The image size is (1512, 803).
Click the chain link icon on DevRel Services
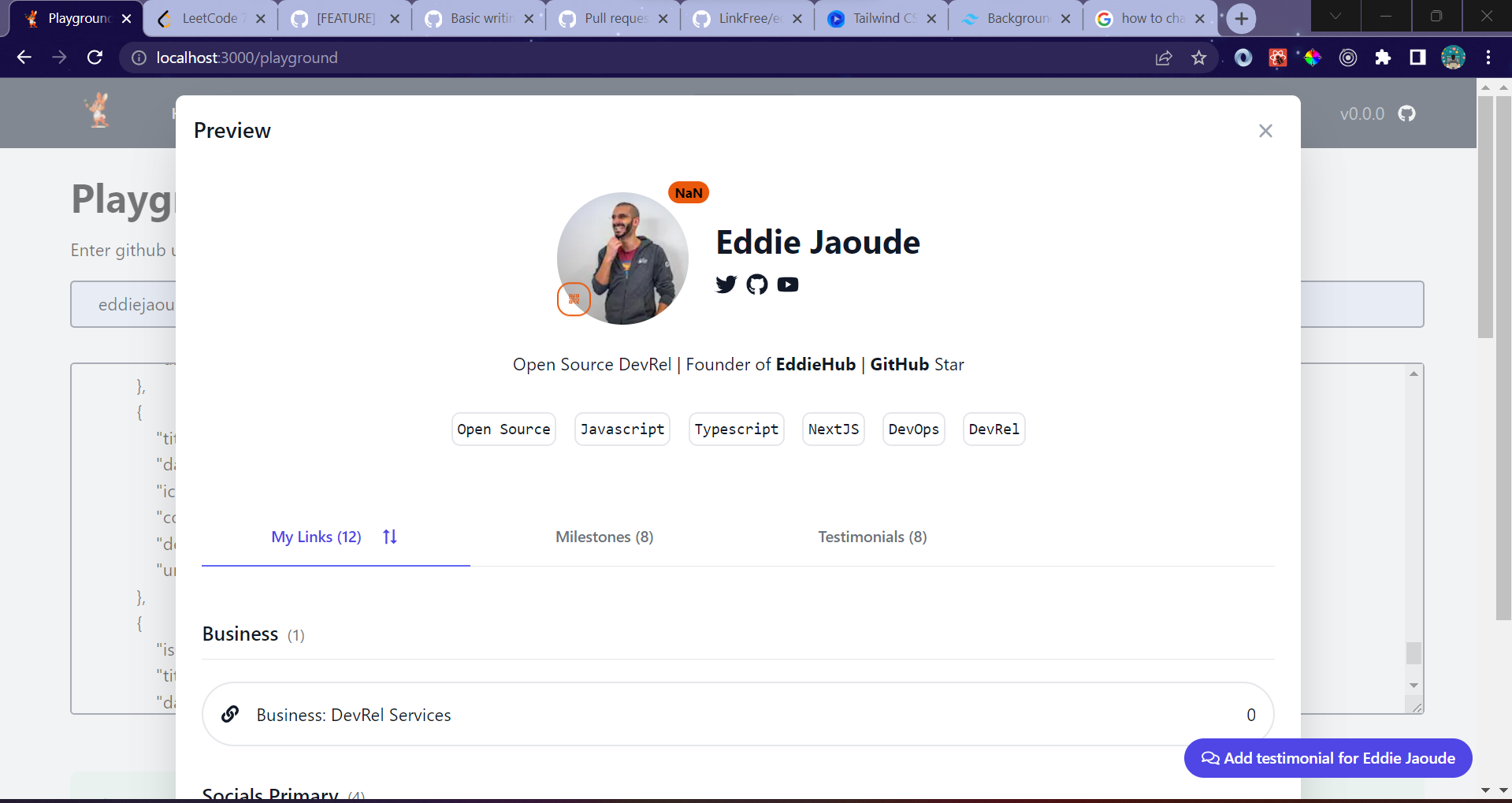click(x=230, y=714)
